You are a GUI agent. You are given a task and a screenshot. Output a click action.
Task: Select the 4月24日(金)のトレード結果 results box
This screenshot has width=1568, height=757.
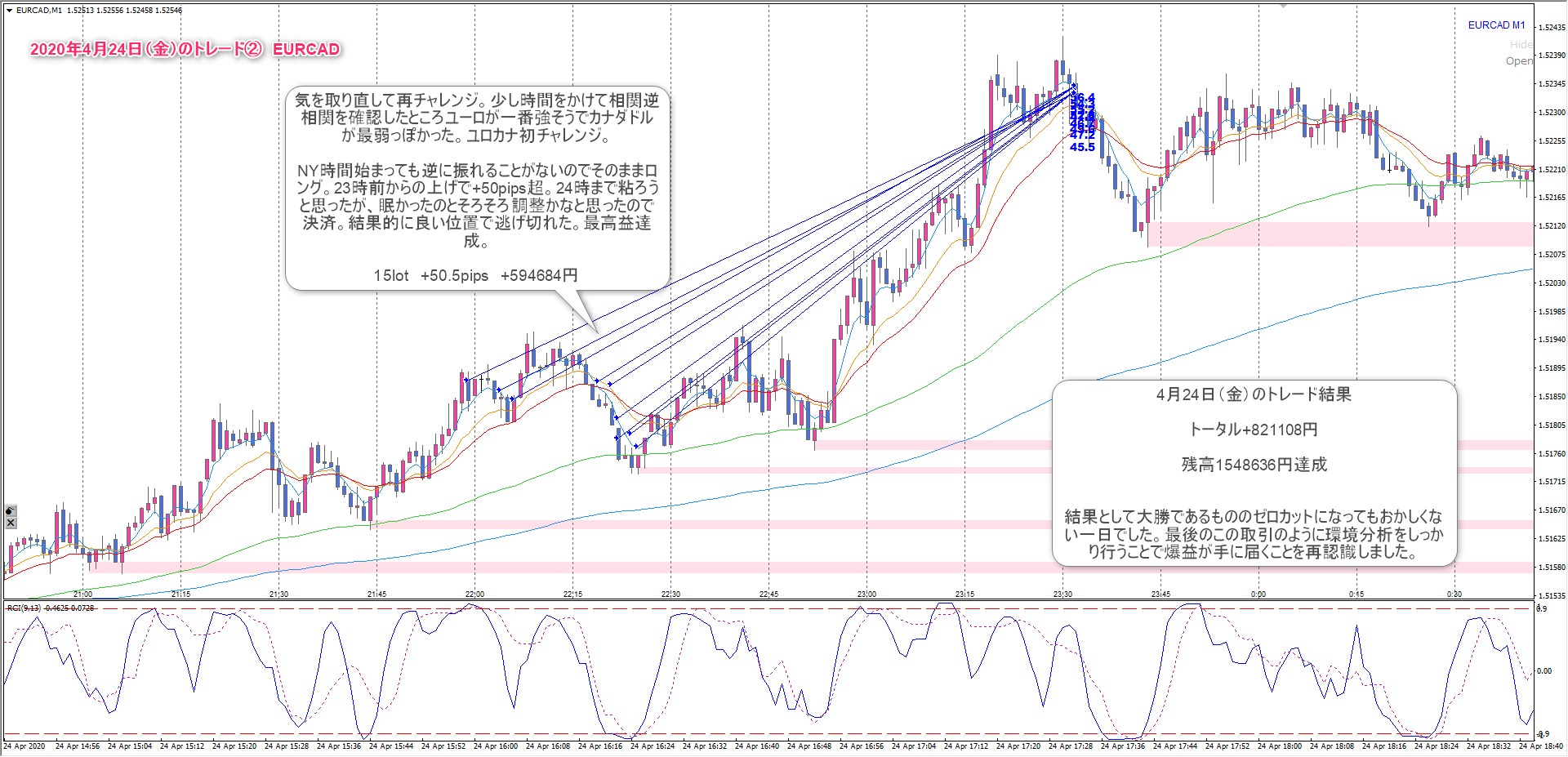pos(1253,472)
